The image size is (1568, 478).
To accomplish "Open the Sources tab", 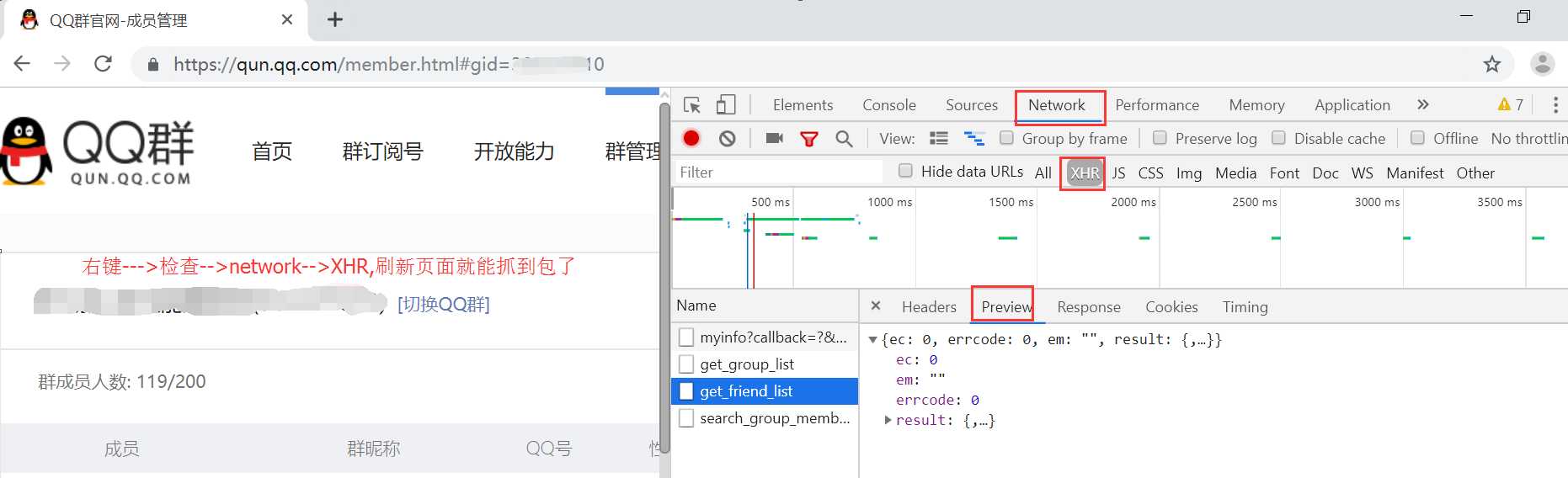I will click(x=971, y=105).
